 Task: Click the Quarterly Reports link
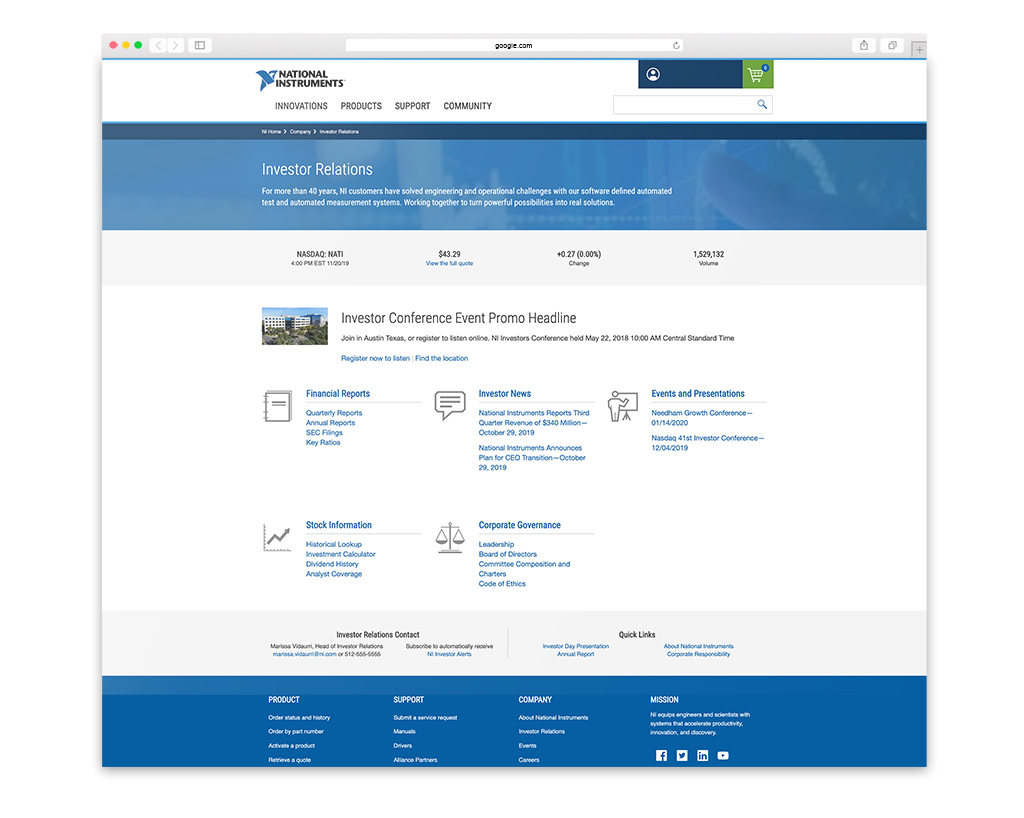tap(334, 413)
